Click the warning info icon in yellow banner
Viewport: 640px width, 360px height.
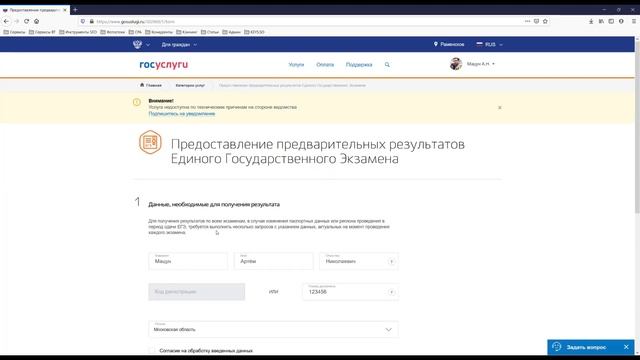tap(137, 102)
